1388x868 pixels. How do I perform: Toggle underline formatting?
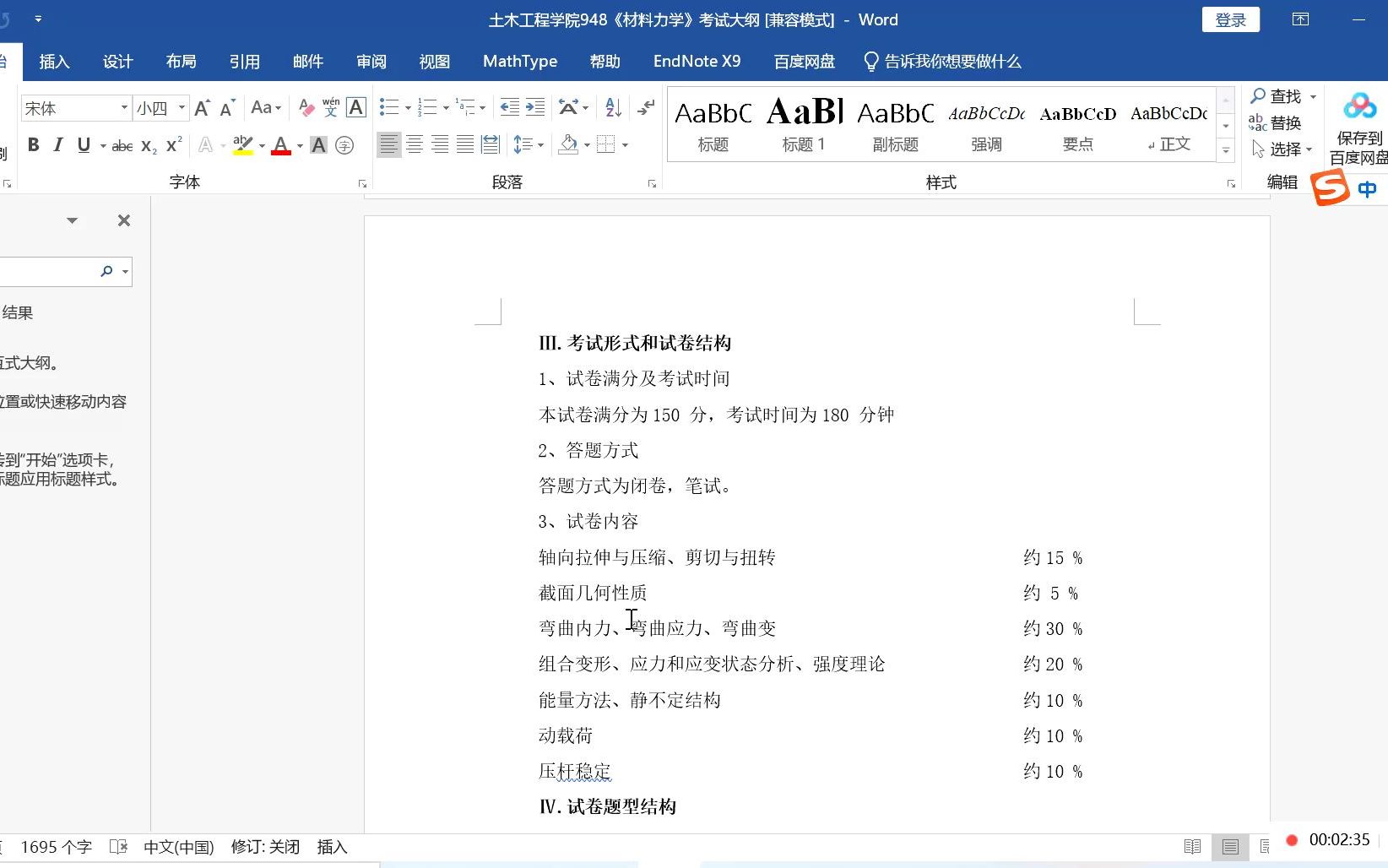click(84, 145)
